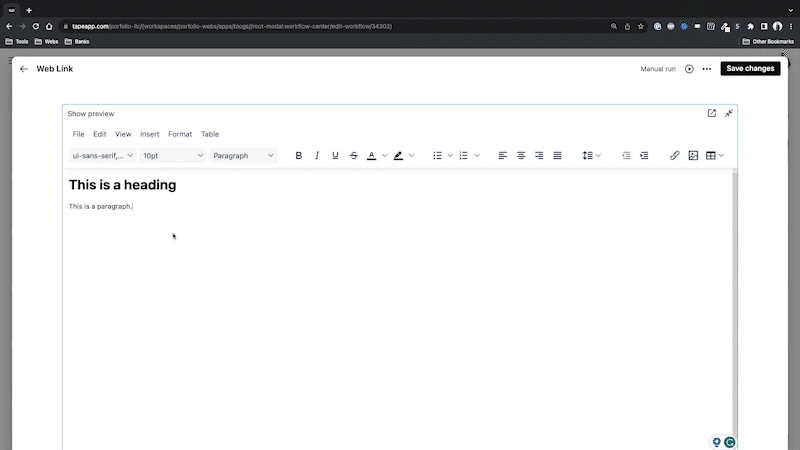Toggle underline formatting
This screenshot has width=800, height=450.
coord(335,156)
